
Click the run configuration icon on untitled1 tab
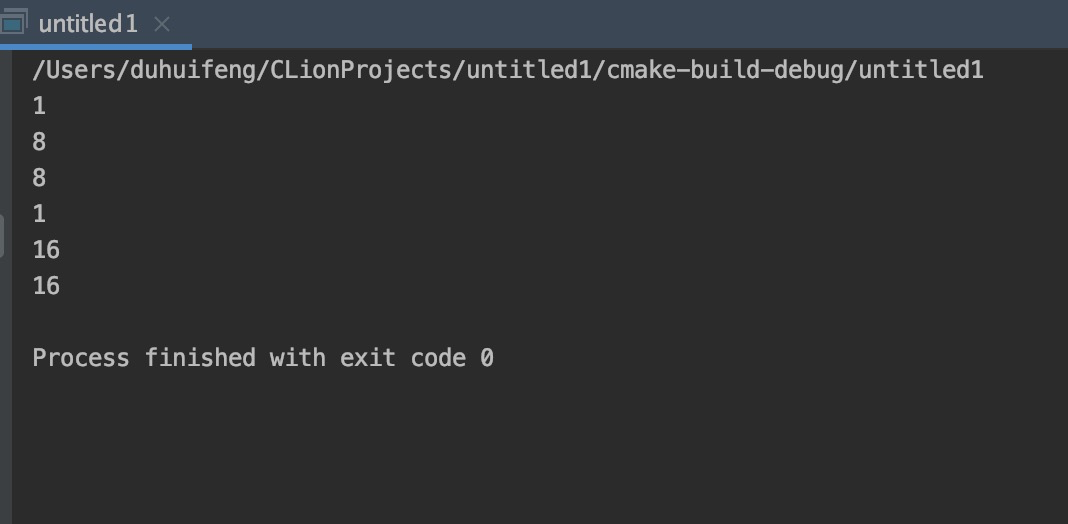pos(14,23)
